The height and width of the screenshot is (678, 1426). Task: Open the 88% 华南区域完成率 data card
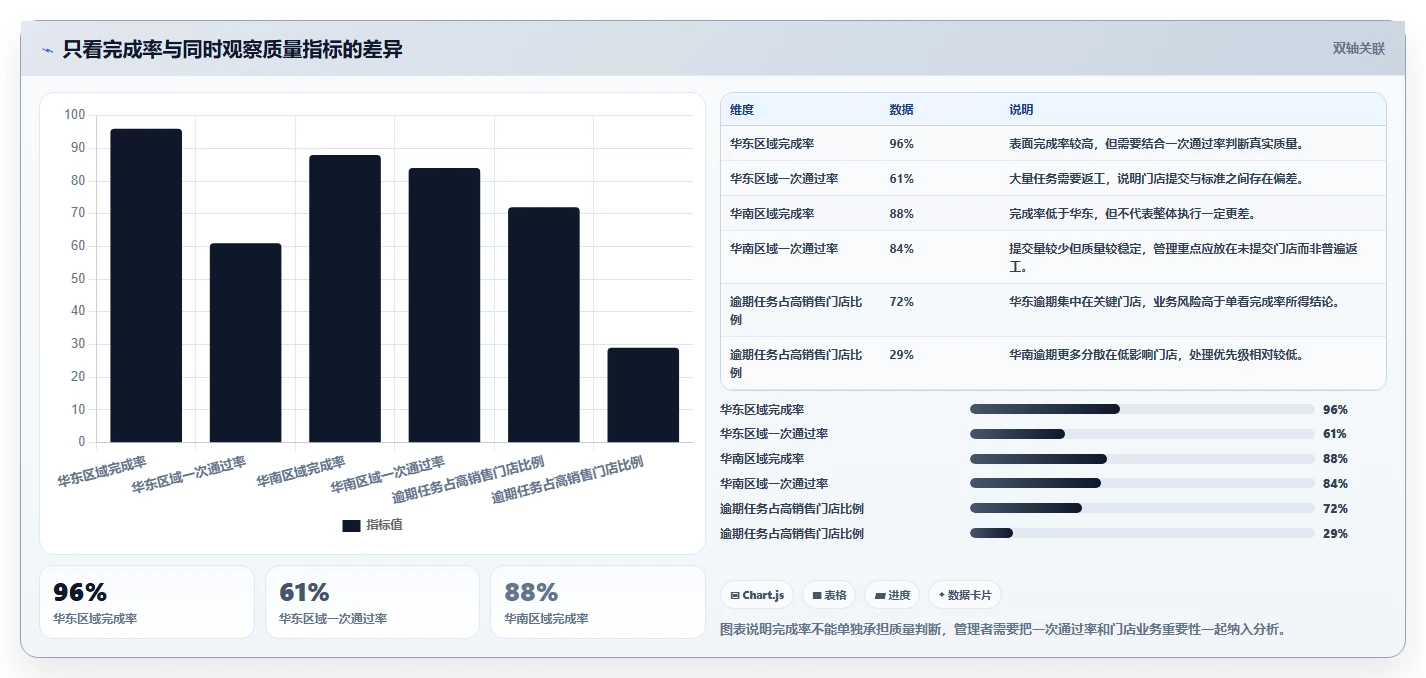coord(598,602)
